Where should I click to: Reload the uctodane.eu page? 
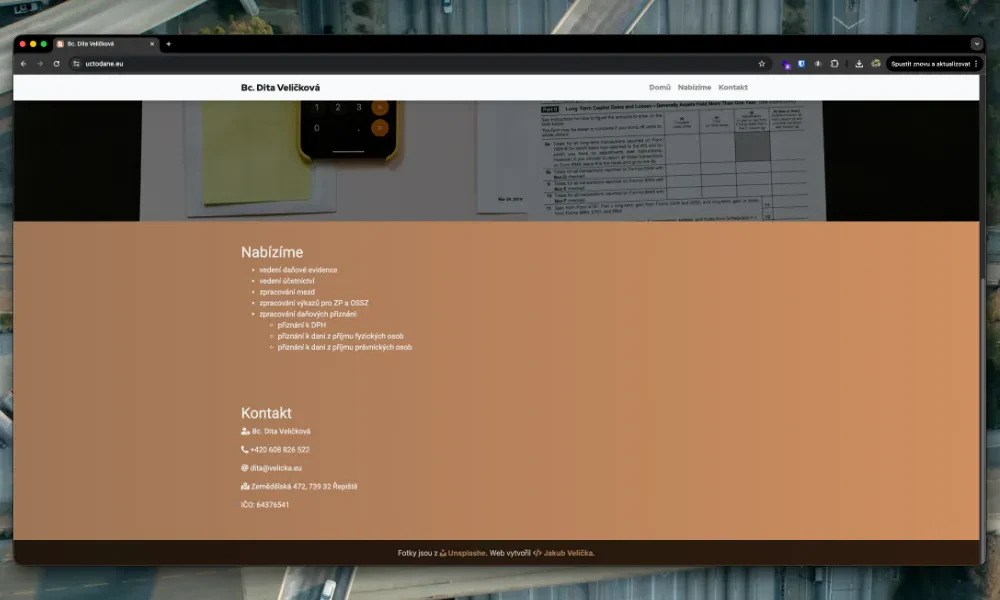(x=57, y=64)
